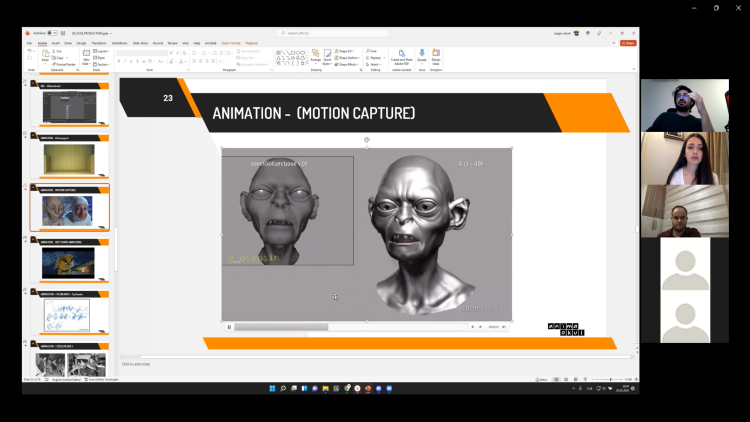Image resolution: width=750 pixels, height=422 pixels.
Task: Click the top participant's video tile
Action: pyautogui.click(x=685, y=105)
